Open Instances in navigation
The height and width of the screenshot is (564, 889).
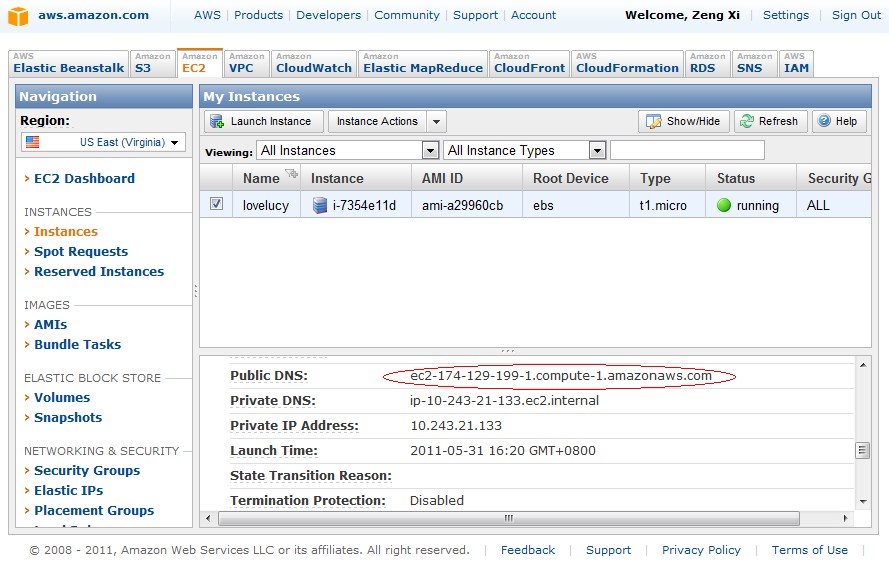[x=66, y=231]
